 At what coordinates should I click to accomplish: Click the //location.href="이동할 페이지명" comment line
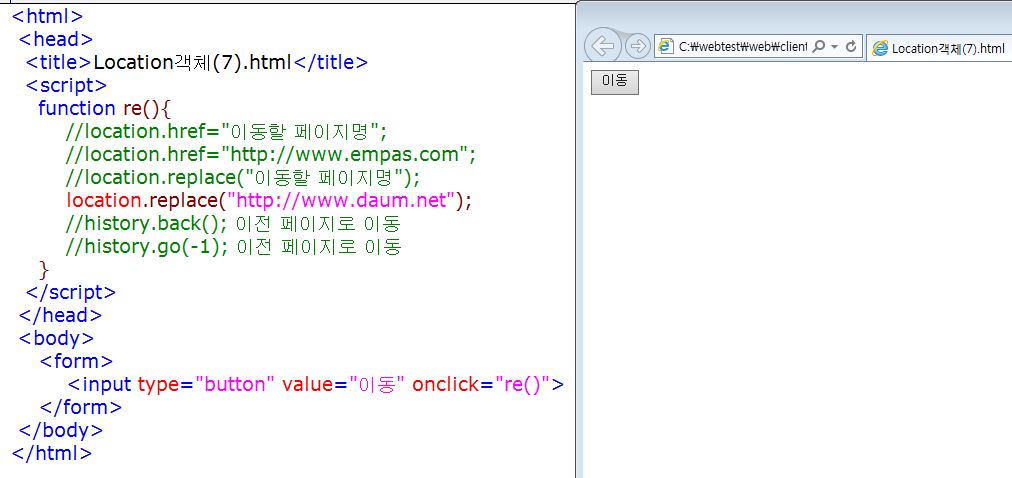pos(227,132)
